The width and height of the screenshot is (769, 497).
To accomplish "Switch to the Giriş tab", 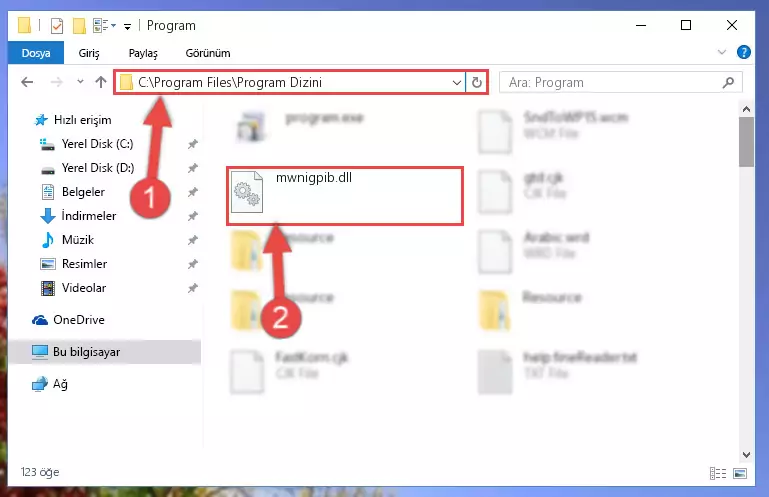I will pos(89,53).
